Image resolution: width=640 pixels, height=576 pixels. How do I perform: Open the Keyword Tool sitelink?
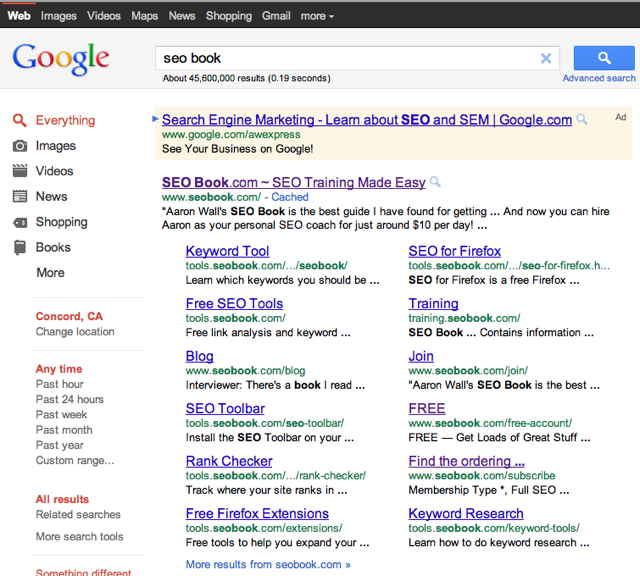click(227, 251)
